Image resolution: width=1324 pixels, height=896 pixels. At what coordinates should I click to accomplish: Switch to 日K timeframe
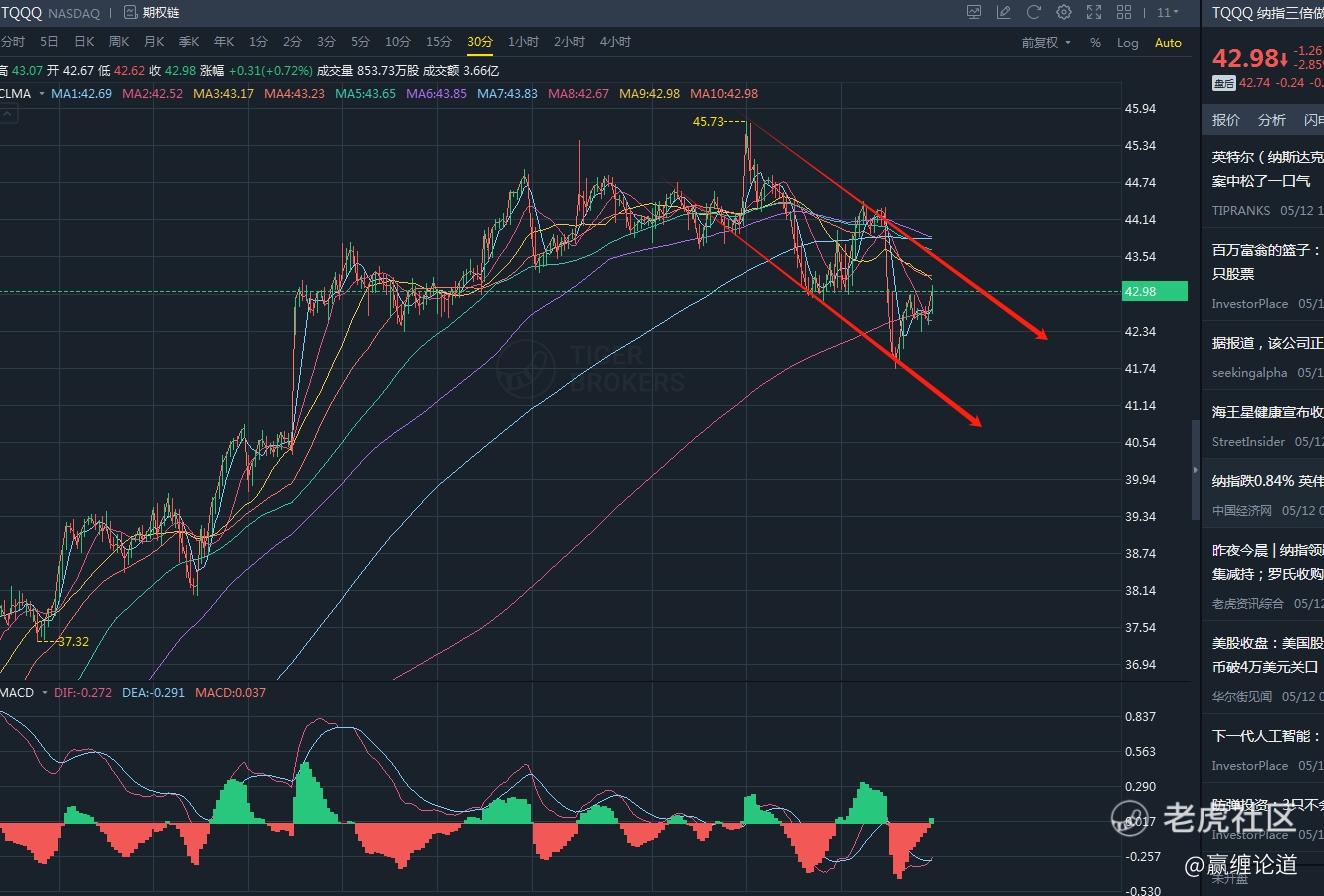[x=84, y=42]
